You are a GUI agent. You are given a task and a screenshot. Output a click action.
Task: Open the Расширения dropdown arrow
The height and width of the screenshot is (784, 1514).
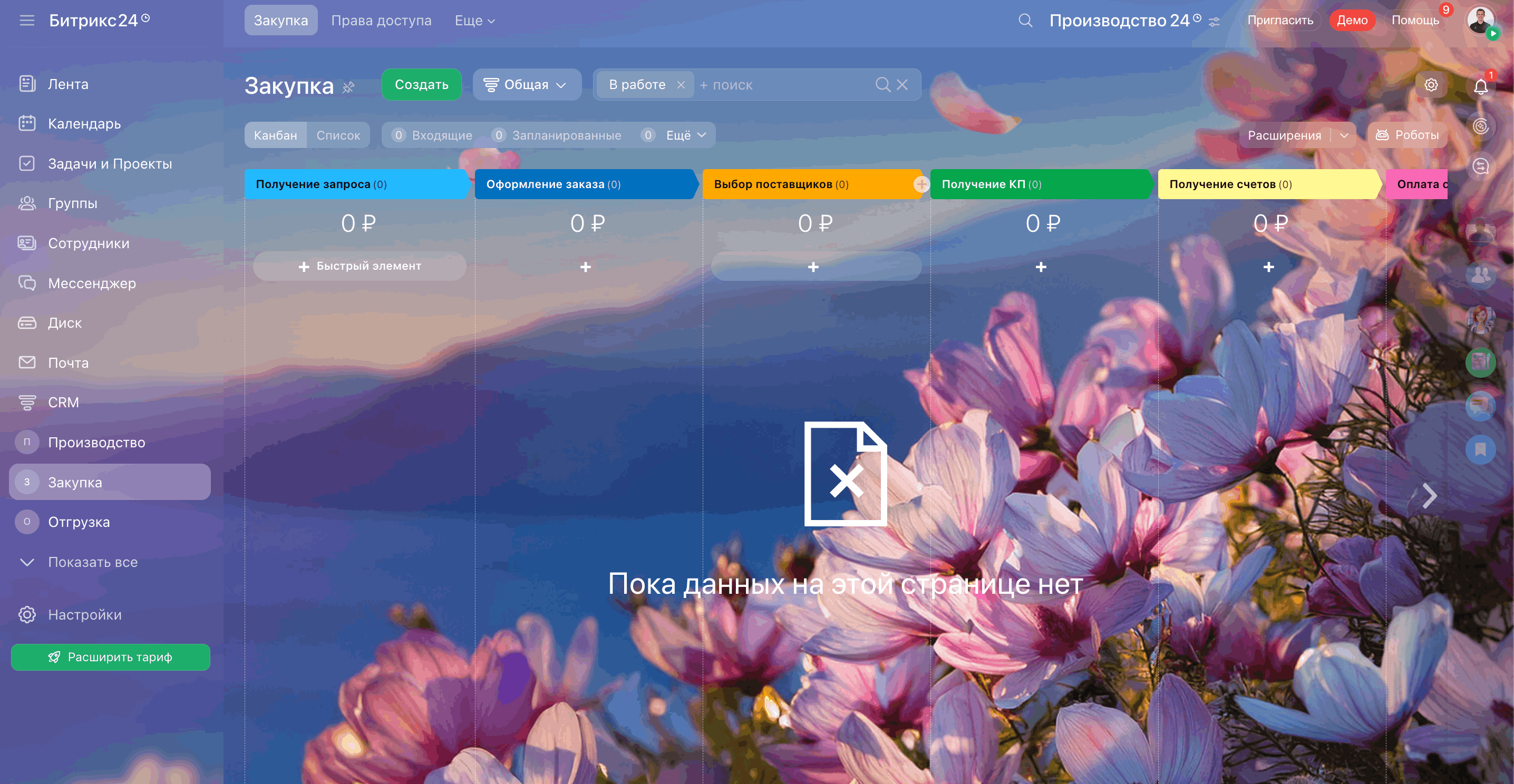click(x=1344, y=135)
